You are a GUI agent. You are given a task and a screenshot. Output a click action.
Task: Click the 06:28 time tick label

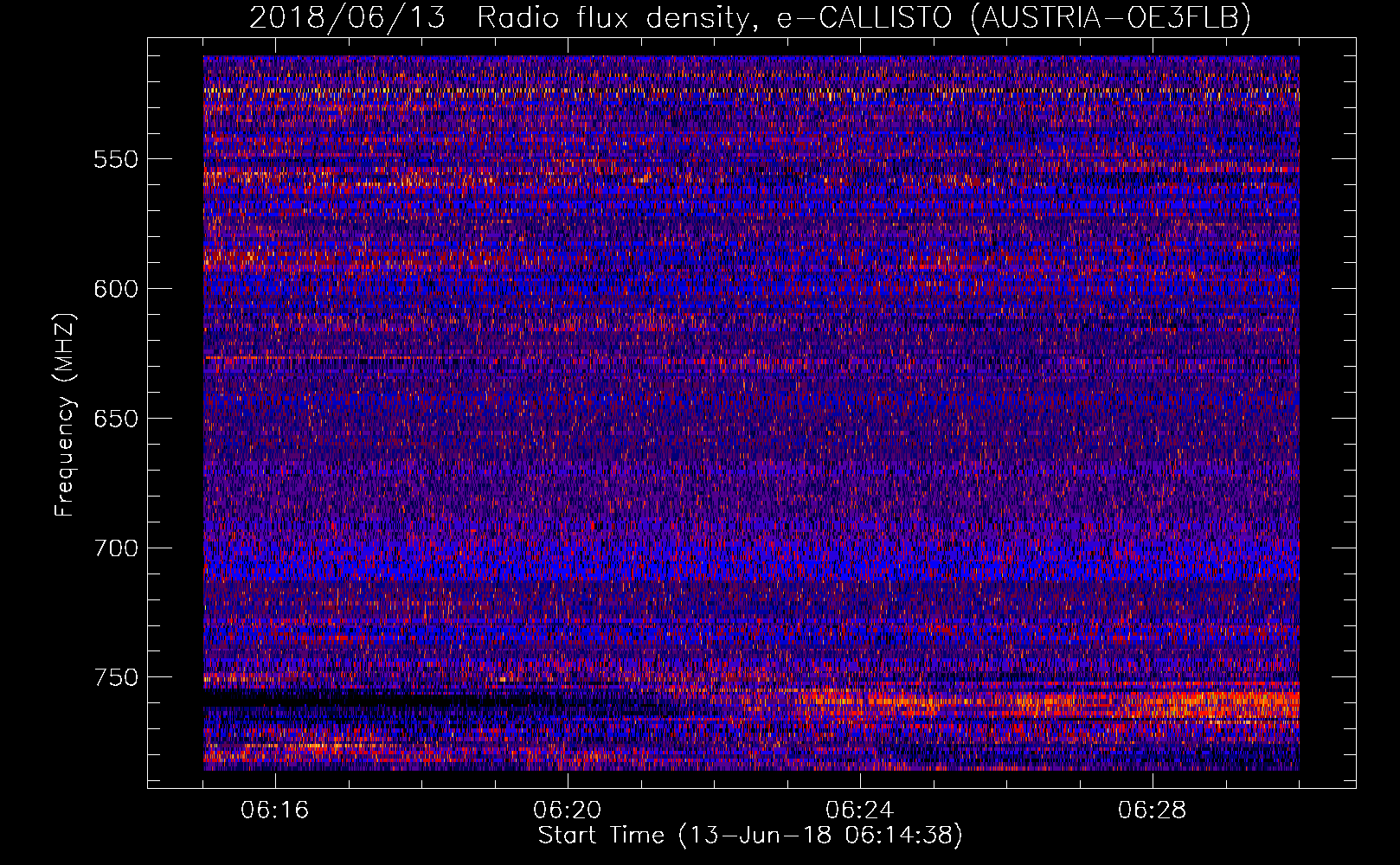tap(1153, 811)
